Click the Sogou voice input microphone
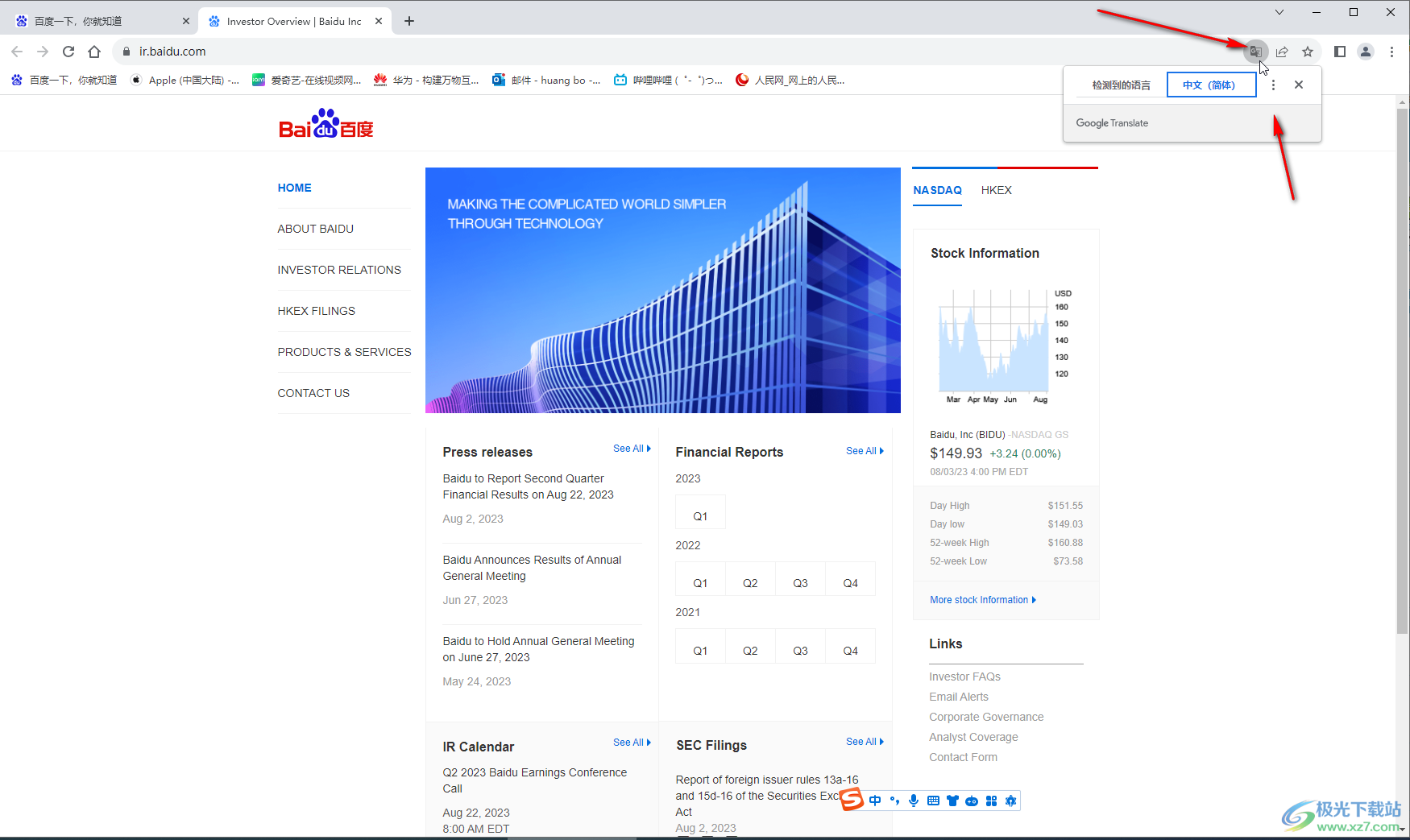 (x=914, y=801)
